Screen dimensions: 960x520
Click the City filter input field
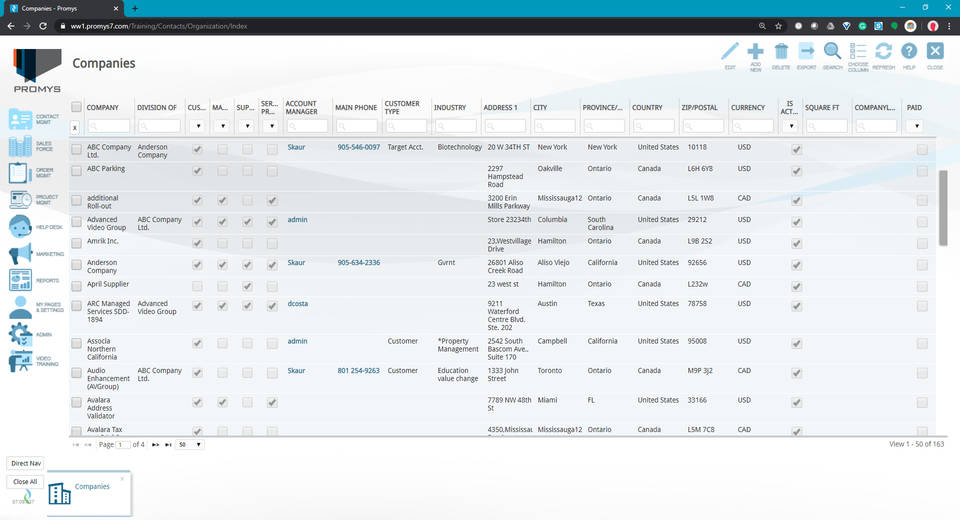[554, 126]
